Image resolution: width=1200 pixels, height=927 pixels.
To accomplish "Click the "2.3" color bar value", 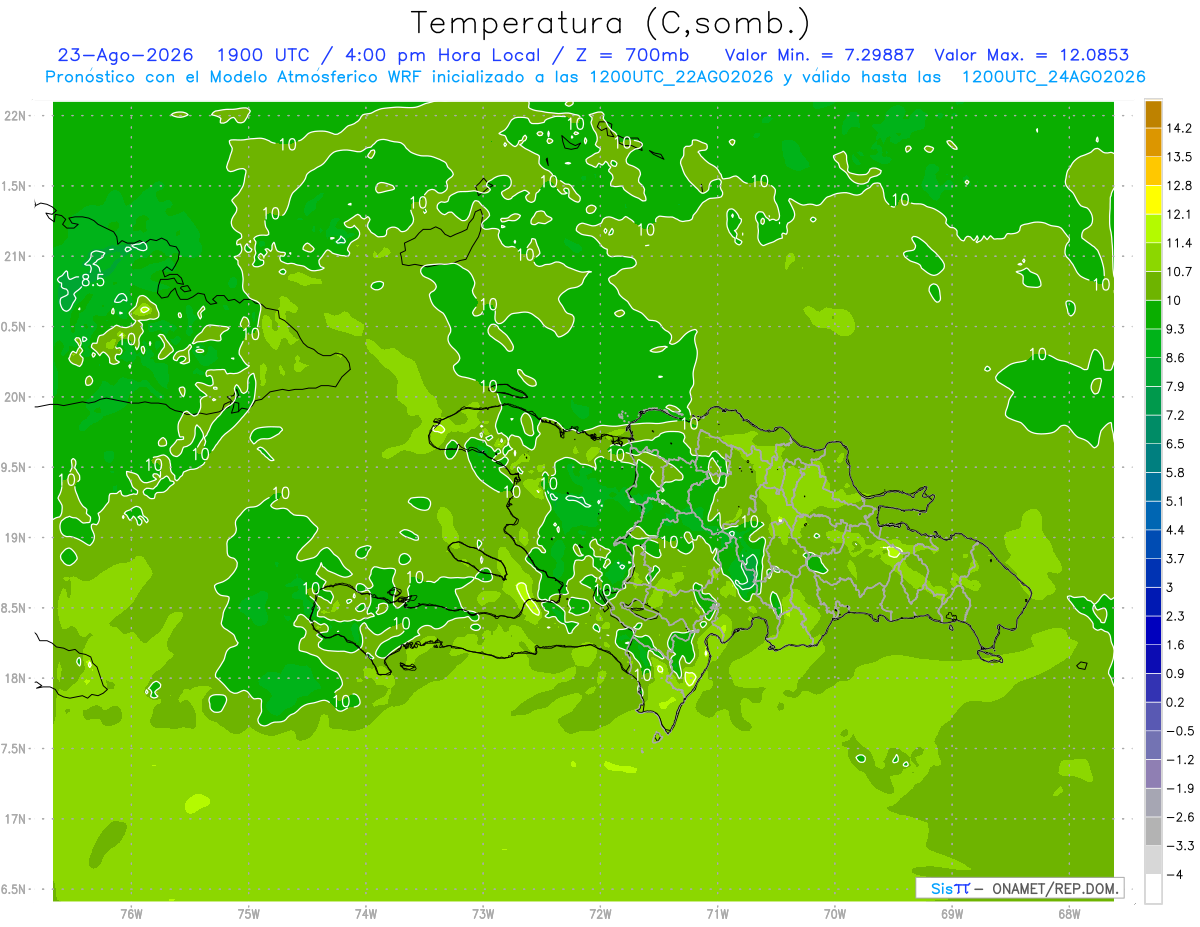I will click(x=1175, y=616).
